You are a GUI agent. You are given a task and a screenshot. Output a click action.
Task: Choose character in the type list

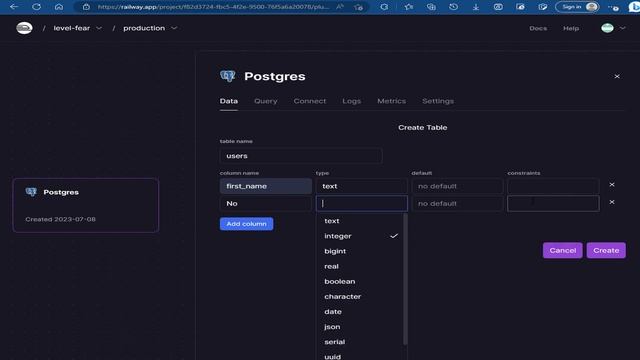pyautogui.click(x=361, y=296)
